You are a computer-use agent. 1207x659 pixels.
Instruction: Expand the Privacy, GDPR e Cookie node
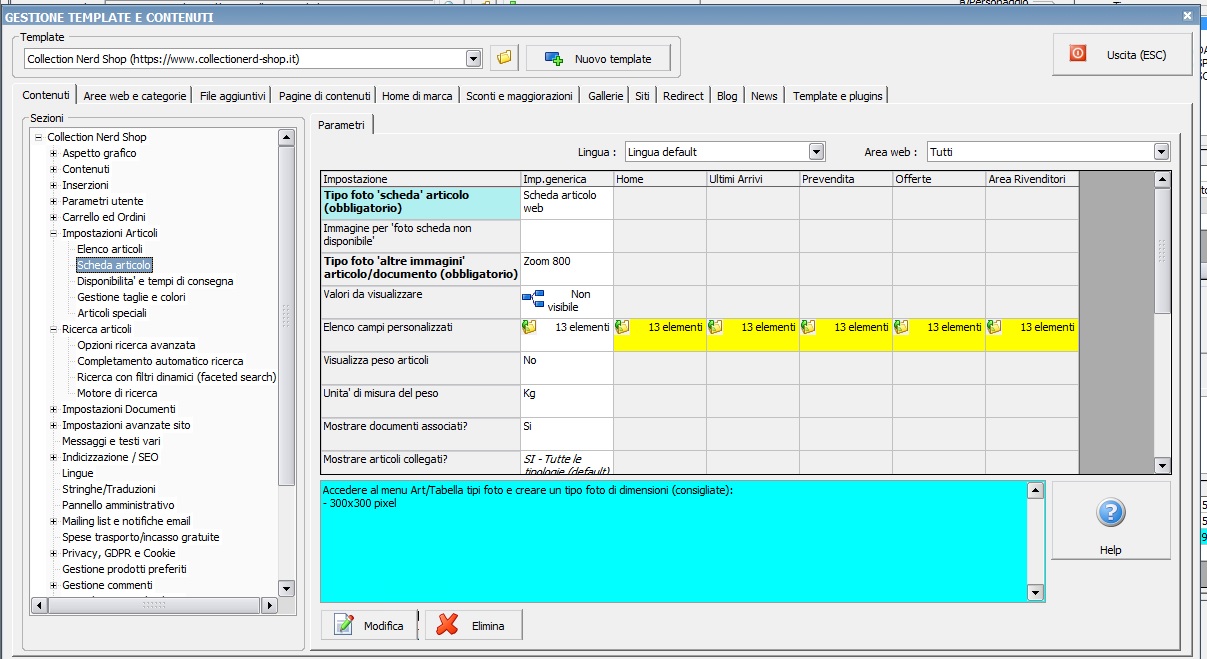click(54, 553)
